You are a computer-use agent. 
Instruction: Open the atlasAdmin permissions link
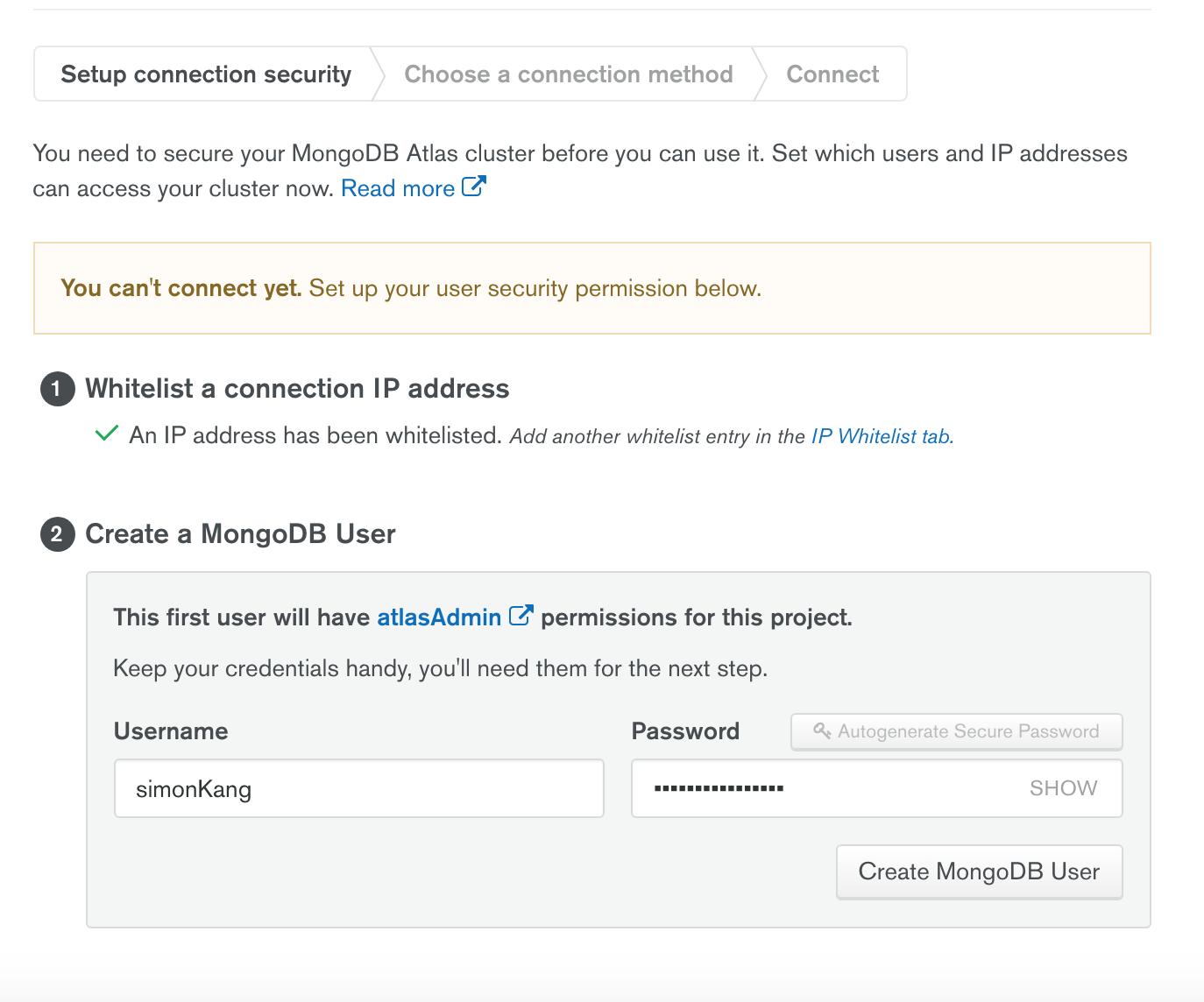(439, 617)
